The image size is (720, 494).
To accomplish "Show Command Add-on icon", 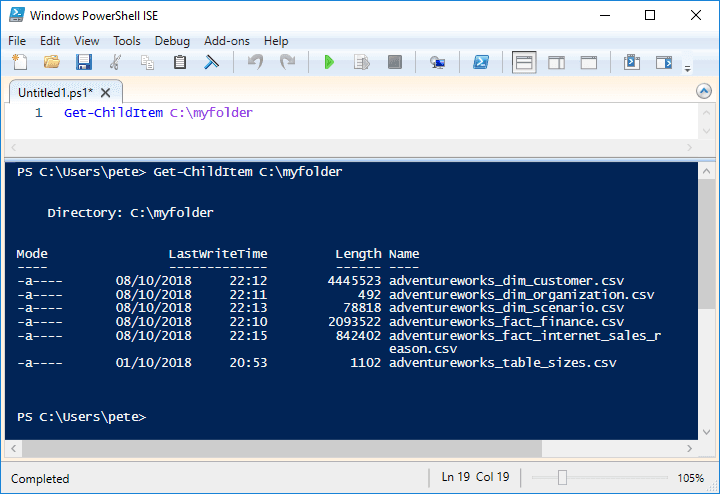I will pos(664,62).
